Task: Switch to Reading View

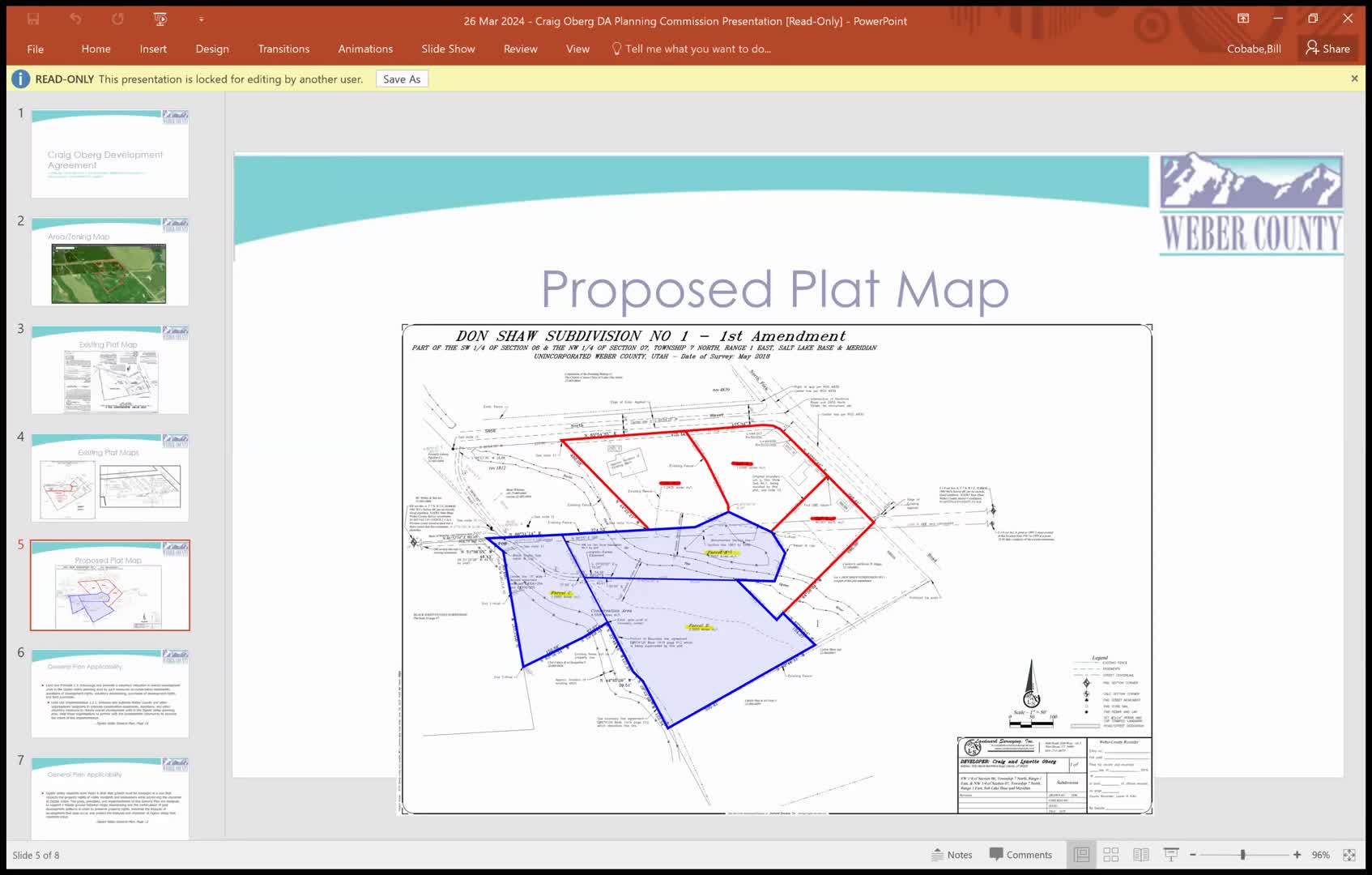Action: [x=1141, y=855]
